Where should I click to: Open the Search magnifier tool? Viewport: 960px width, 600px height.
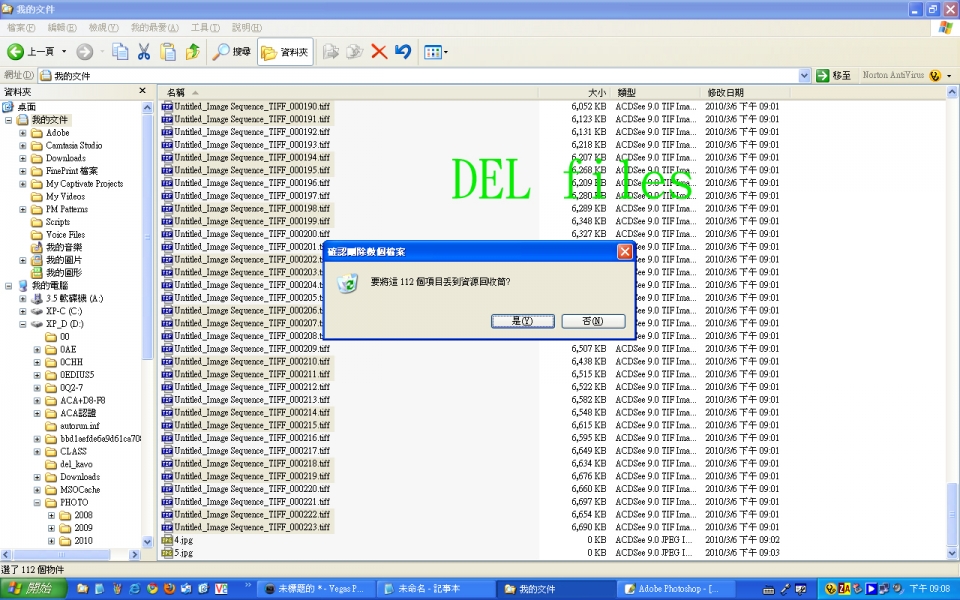click(x=231, y=52)
